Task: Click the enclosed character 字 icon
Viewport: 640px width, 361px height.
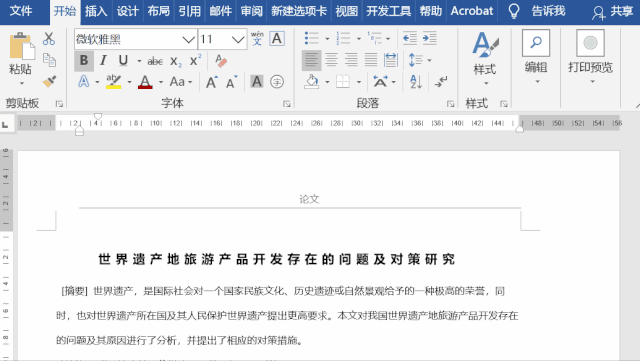Action: (277, 82)
